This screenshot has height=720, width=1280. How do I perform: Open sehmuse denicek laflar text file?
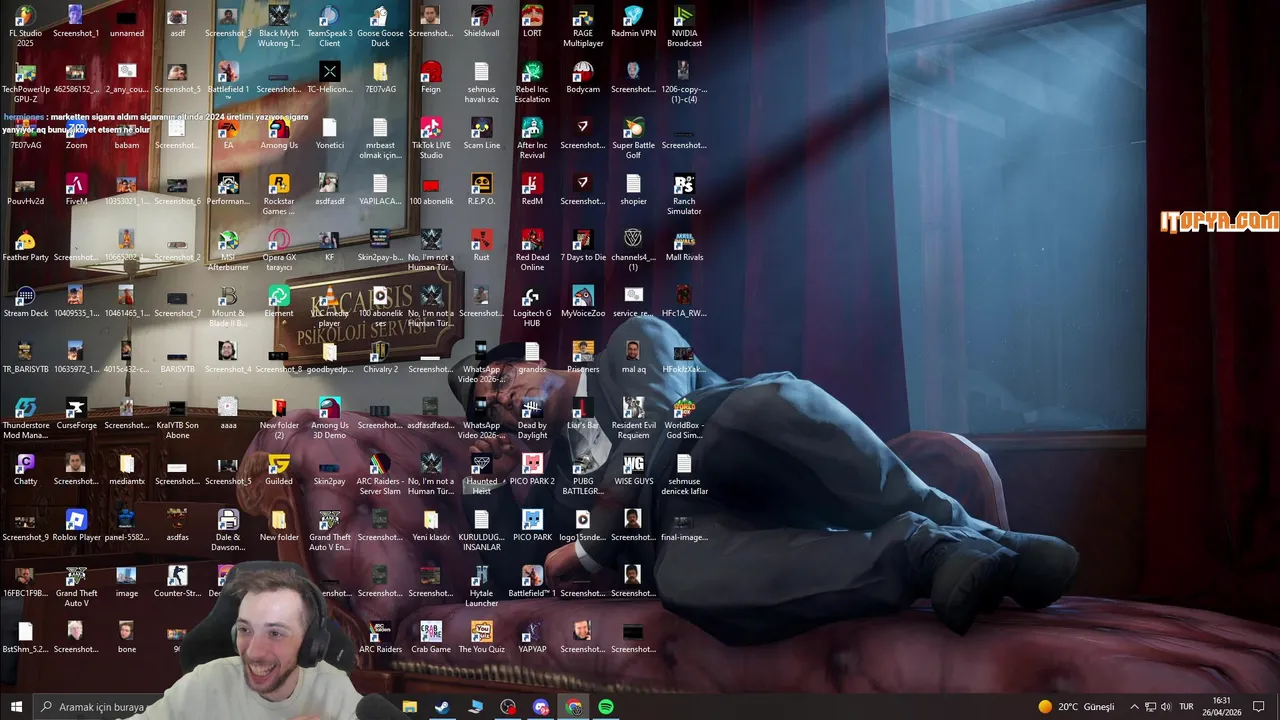coord(684,474)
